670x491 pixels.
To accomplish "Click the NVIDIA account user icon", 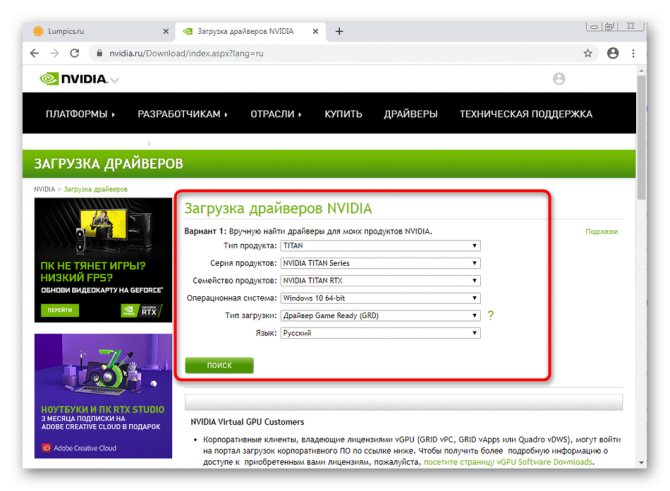I will (x=559, y=79).
